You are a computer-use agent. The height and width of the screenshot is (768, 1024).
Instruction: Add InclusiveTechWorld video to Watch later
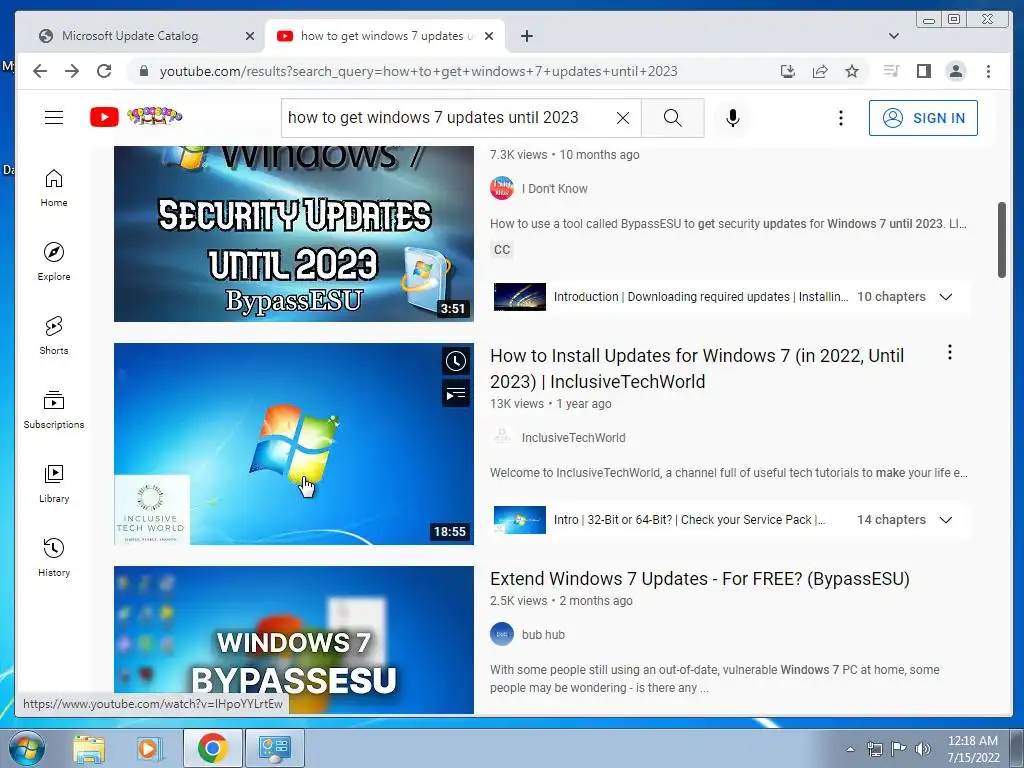[456, 361]
